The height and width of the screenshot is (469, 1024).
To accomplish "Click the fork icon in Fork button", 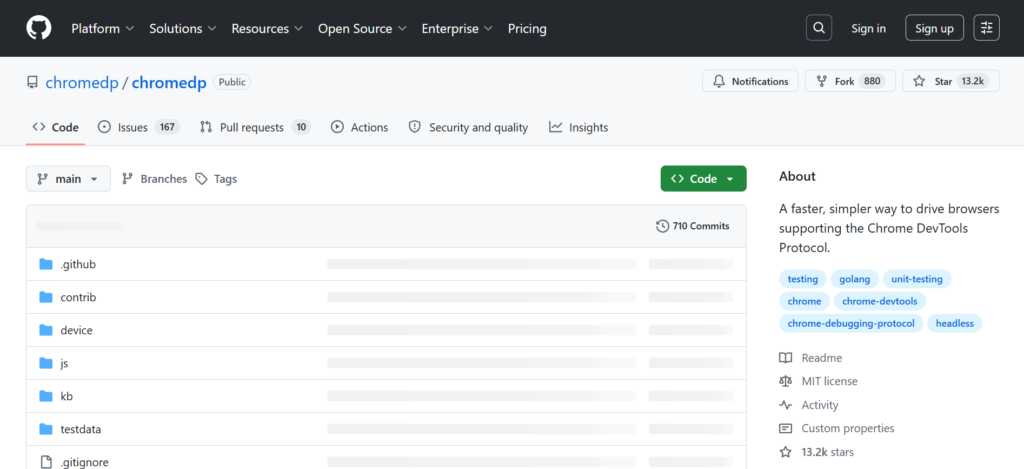I will [x=822, y=82].
